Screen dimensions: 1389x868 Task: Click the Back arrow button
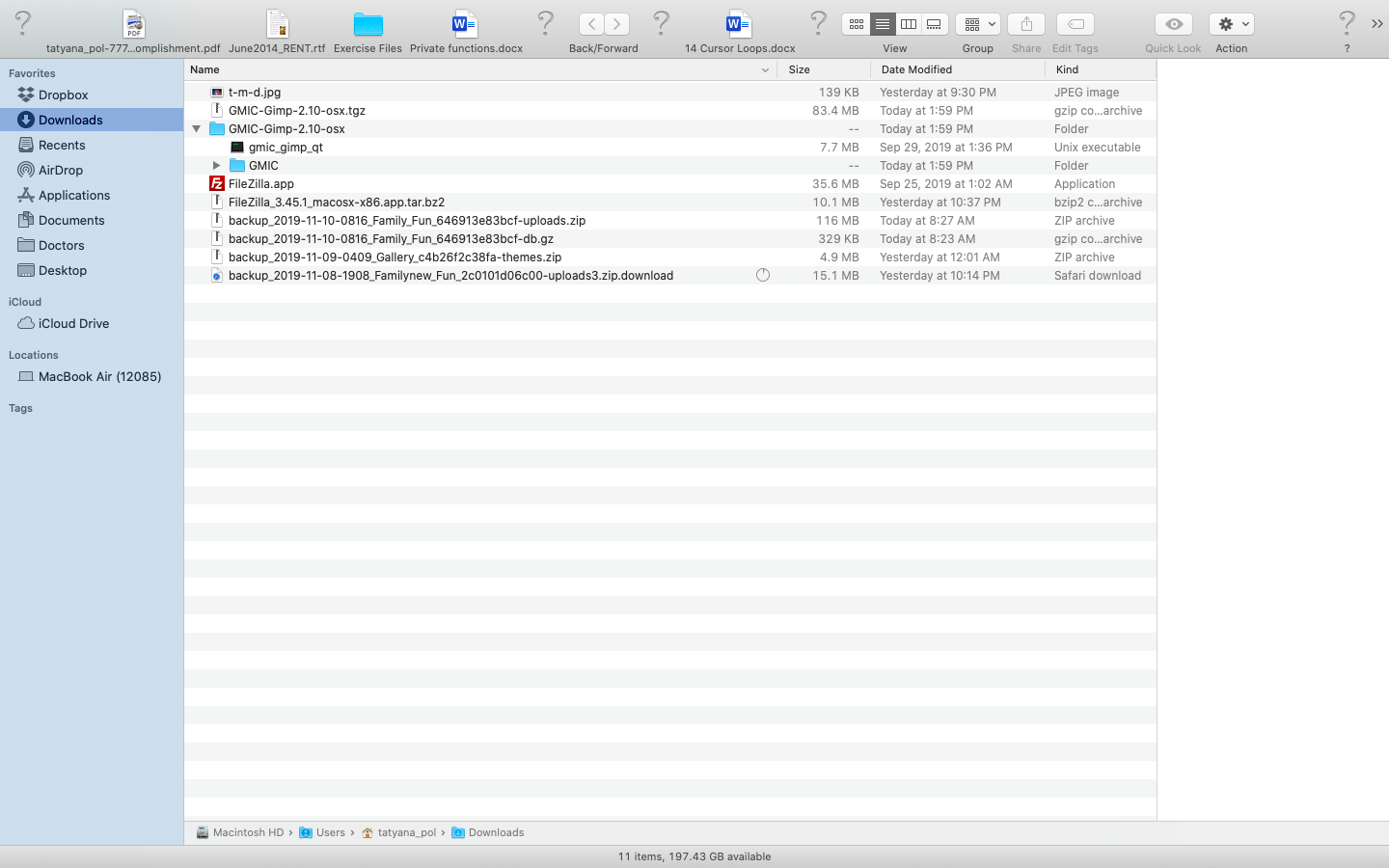point(591,24)
